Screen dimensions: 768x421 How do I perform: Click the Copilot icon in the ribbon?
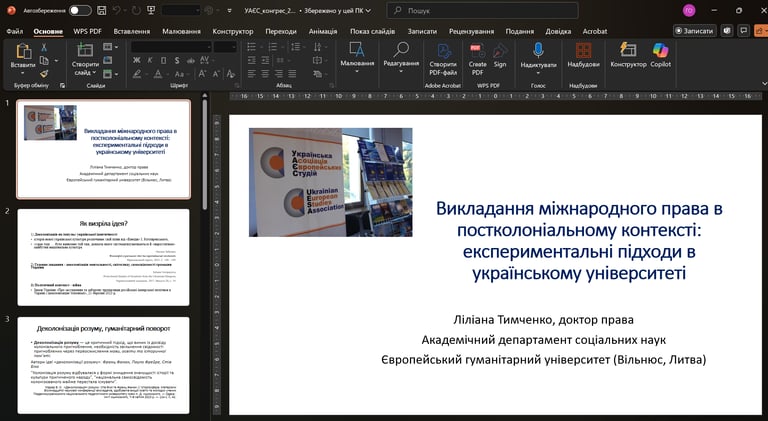point(660,50)
